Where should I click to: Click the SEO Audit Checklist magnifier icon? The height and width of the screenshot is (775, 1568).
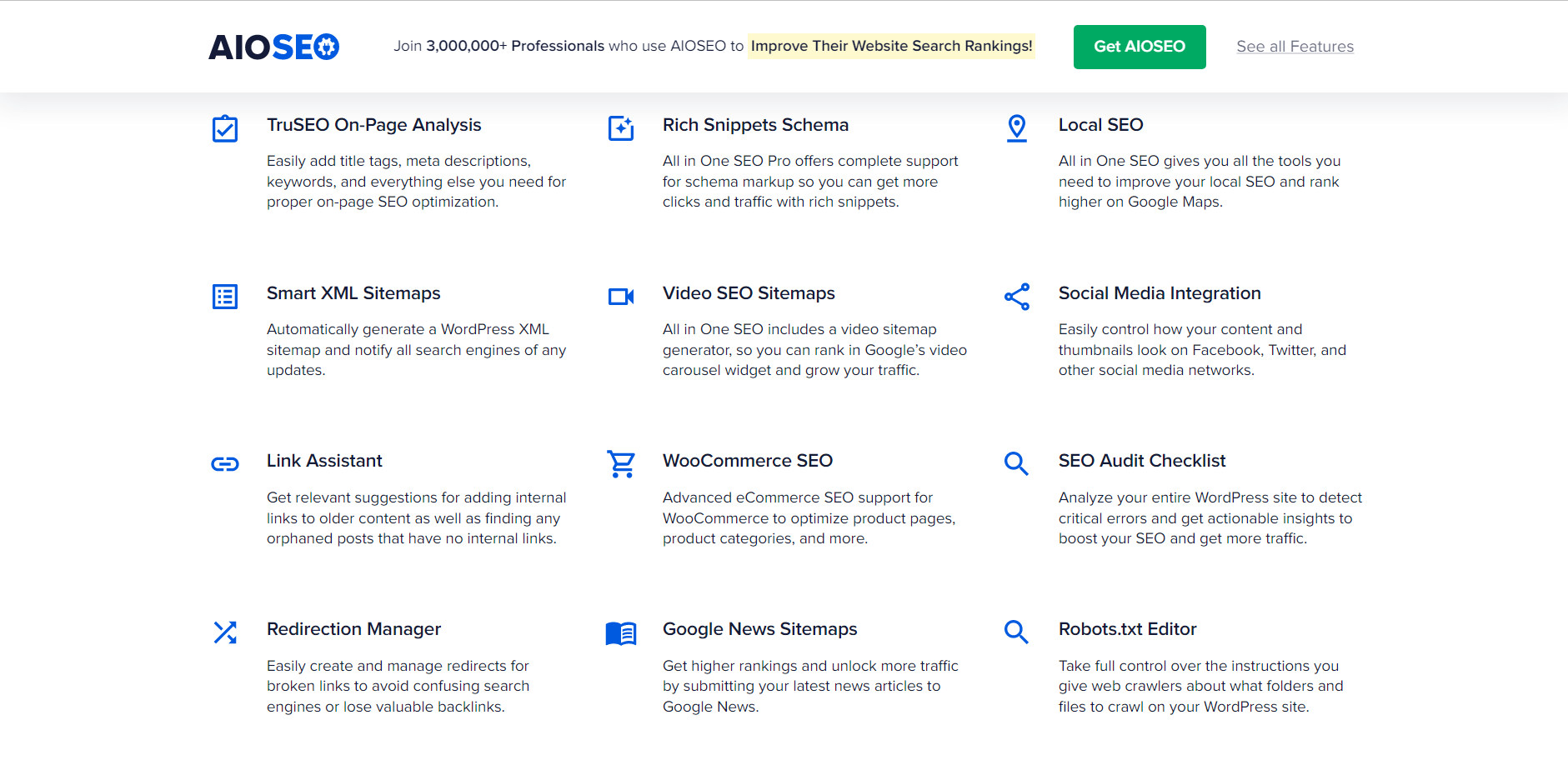tap(1016, 463)
